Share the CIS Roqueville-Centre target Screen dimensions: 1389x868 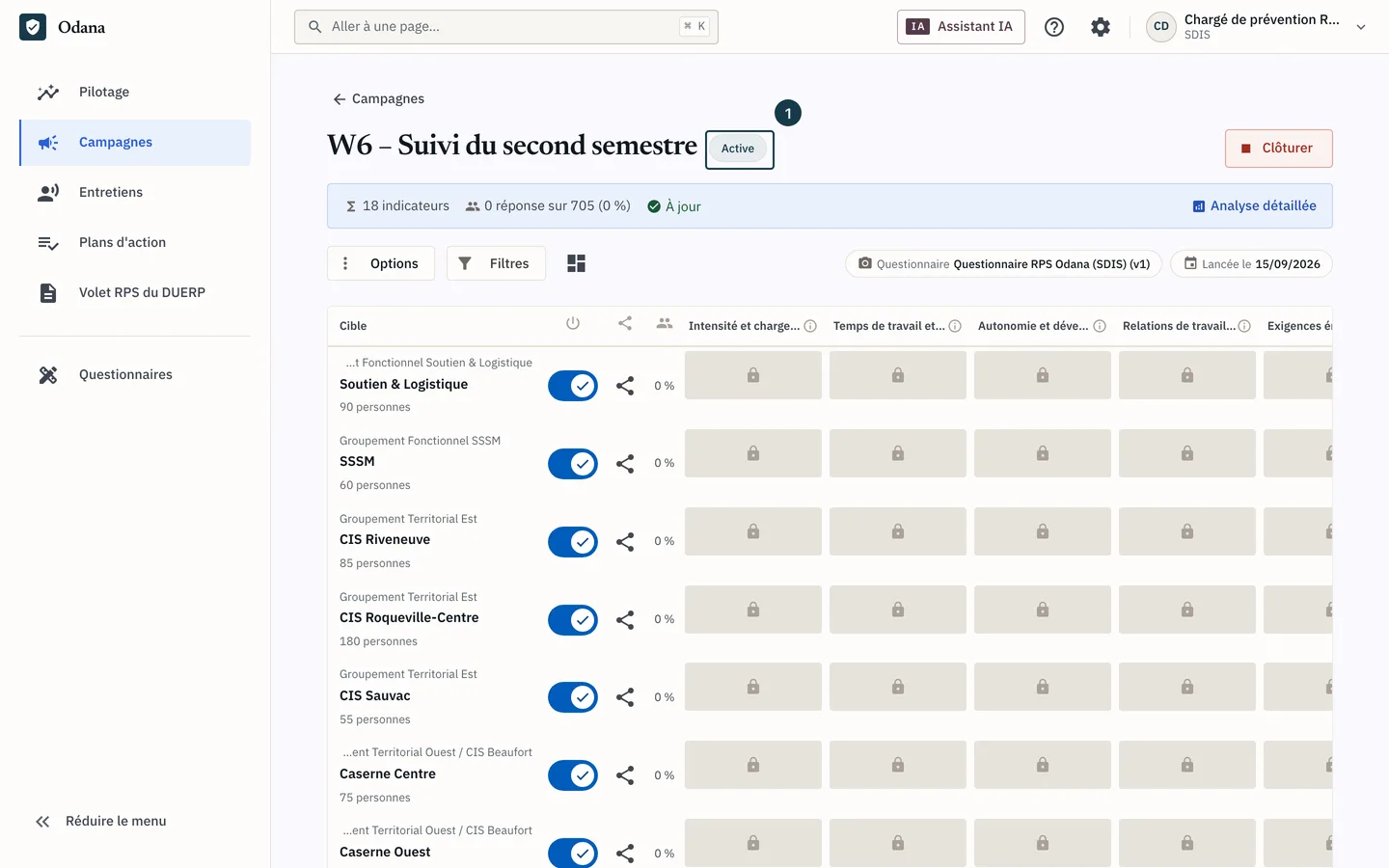(x=625, y=620)
